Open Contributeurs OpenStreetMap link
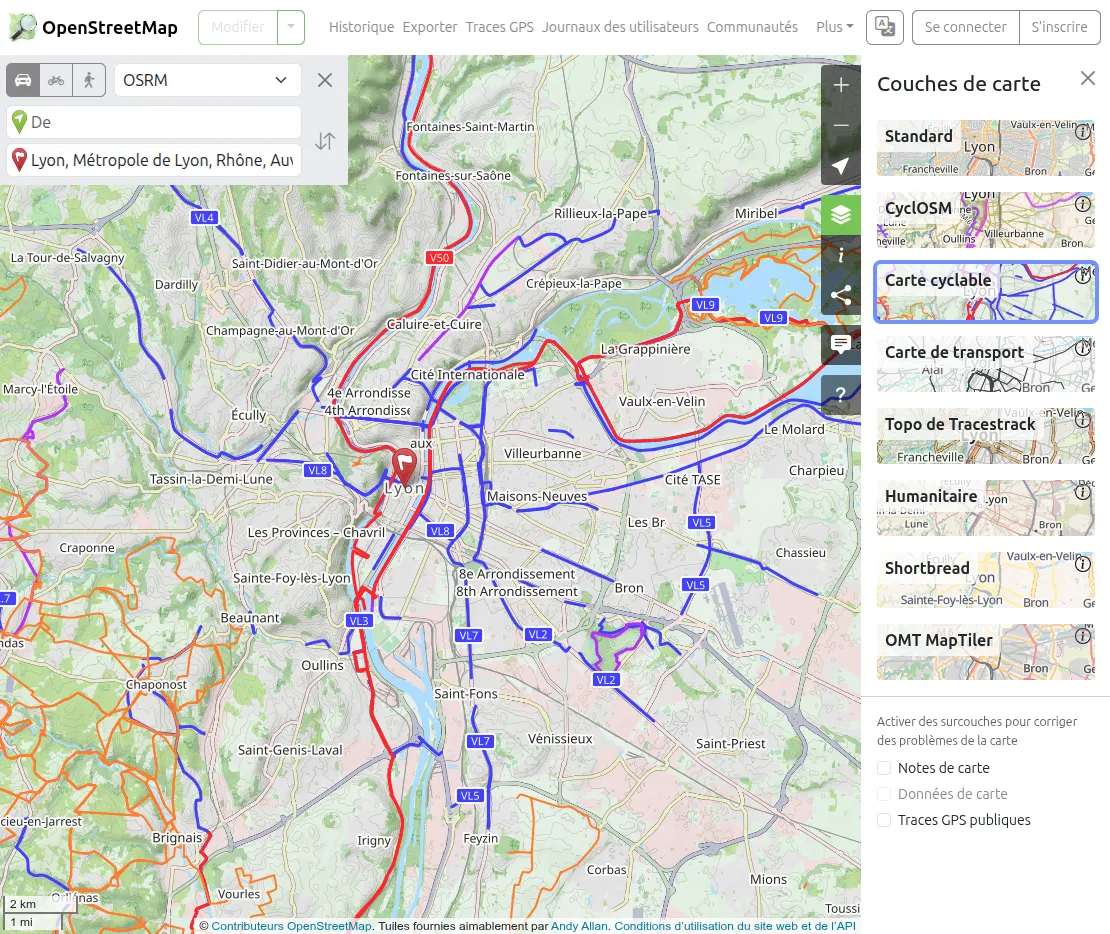 (291, 926)
